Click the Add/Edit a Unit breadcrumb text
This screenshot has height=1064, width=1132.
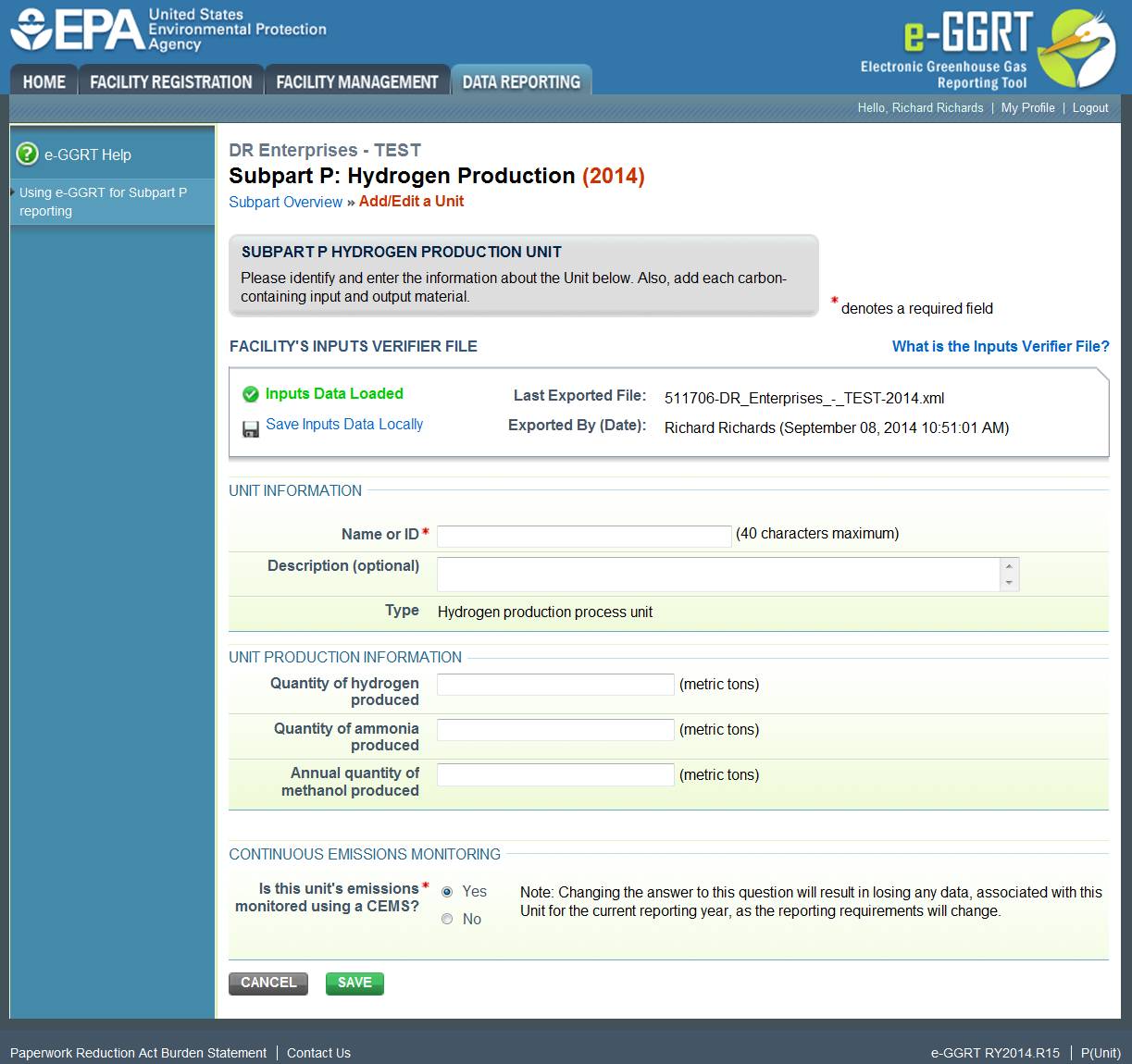click(411, 201)
